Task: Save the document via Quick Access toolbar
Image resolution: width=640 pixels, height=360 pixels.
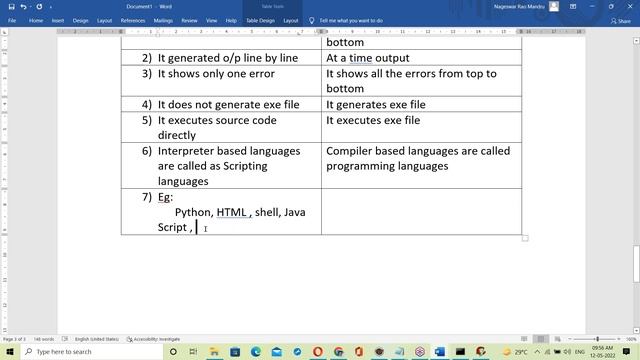Action: tap(11, 7)
